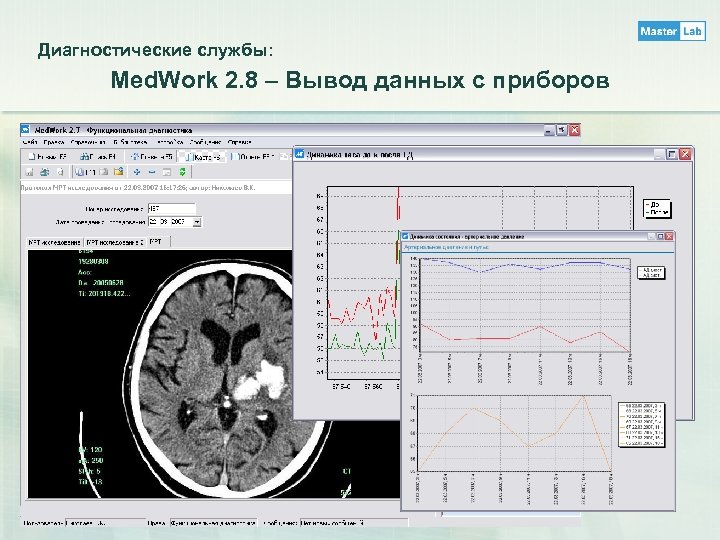Switch to the МРТ исследование 2 tab
The height and width of the screenshot is (540, 720).
[x=115, y=242]
